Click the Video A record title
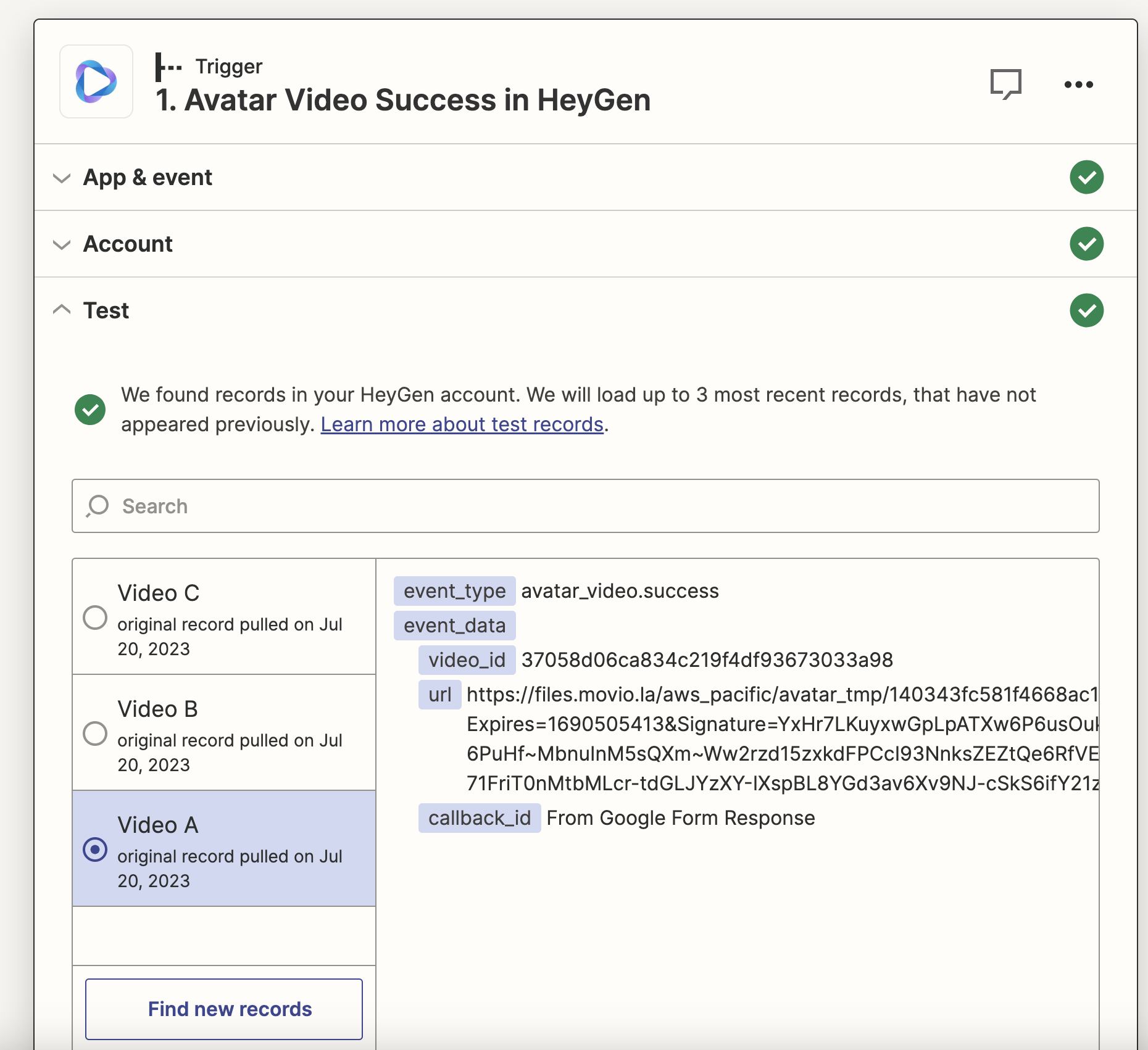Viewport: 1148px width, 1050px height. 158,825
